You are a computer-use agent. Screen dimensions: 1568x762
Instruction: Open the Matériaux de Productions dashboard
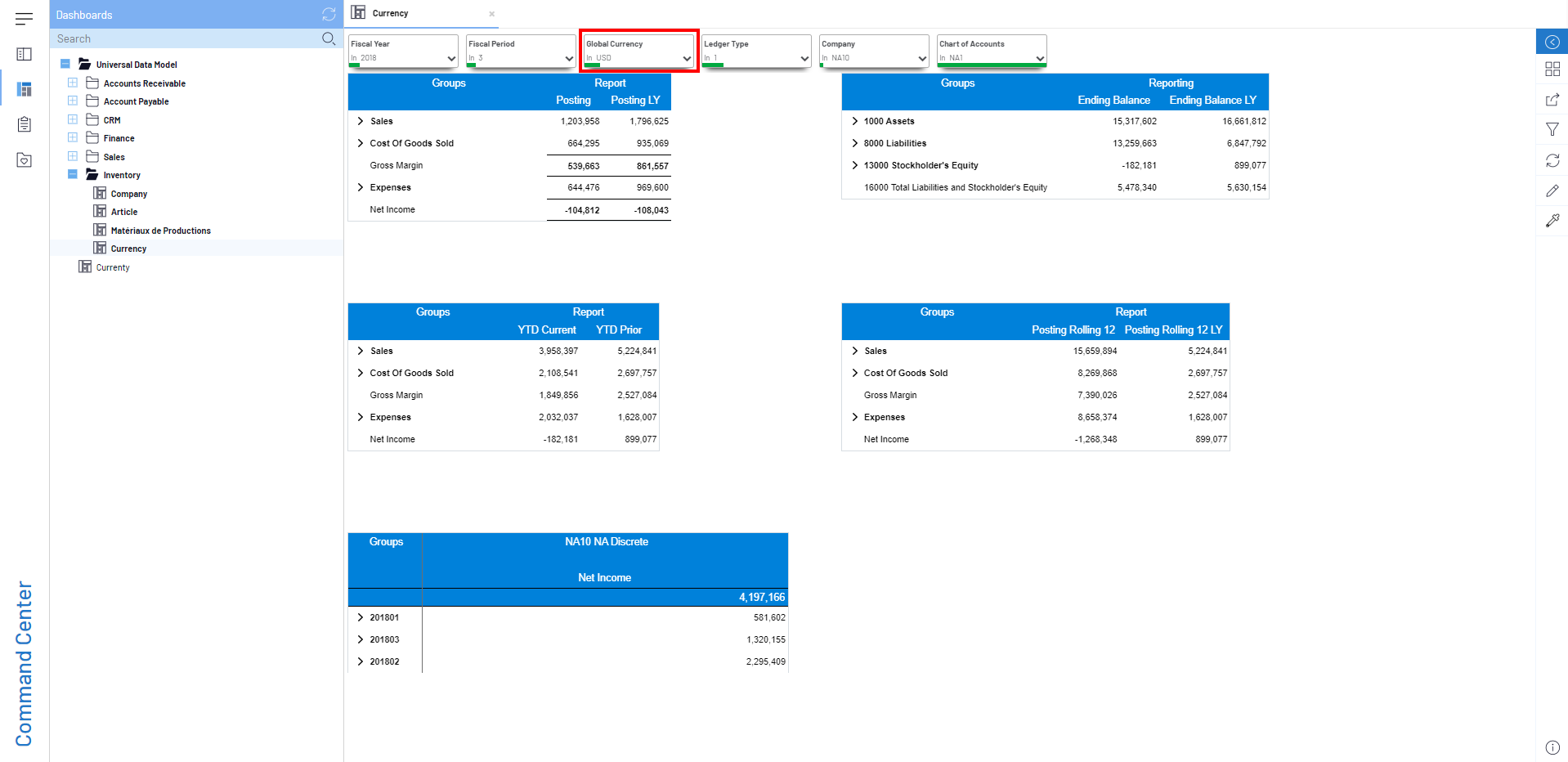coord(160,231)
